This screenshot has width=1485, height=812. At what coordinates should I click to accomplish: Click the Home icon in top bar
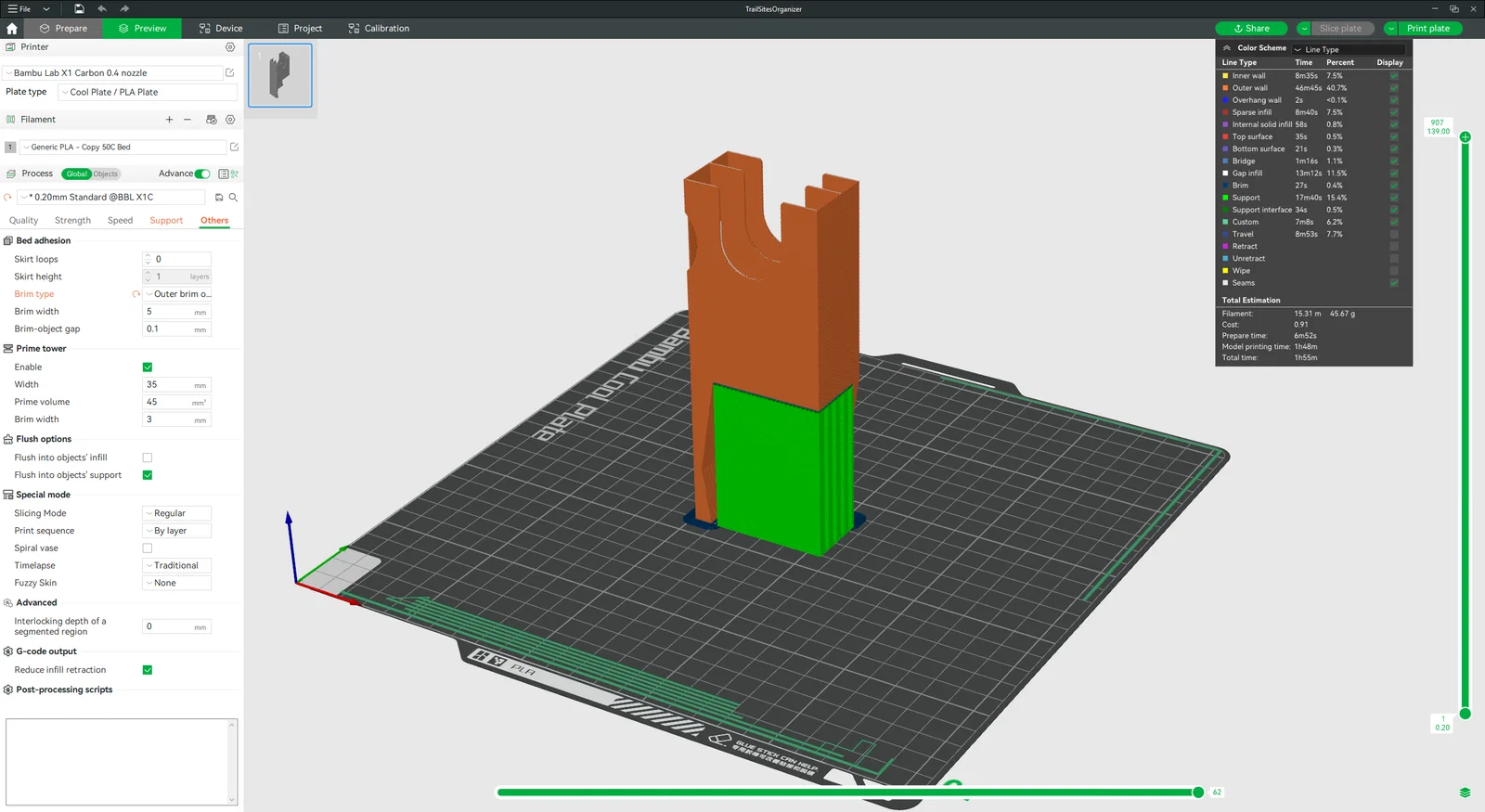point(12,29)
